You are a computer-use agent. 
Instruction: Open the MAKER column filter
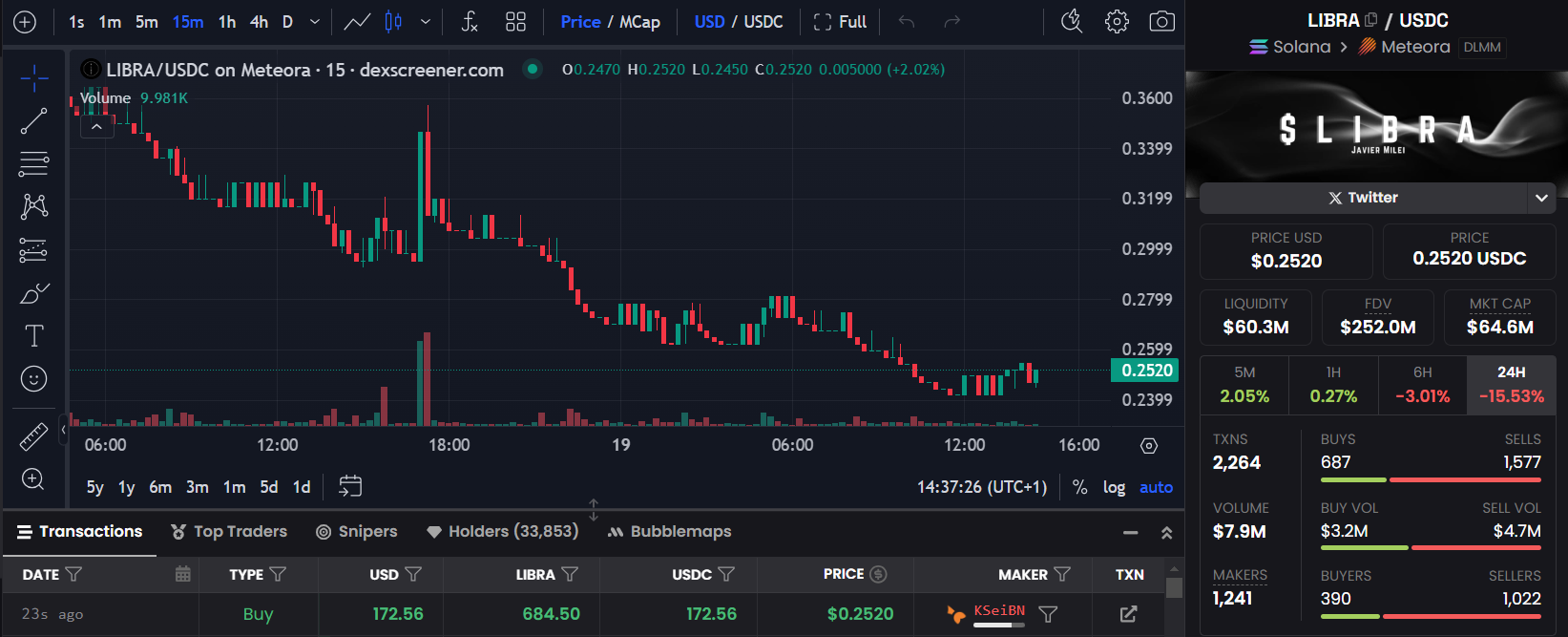[1062, 574]
